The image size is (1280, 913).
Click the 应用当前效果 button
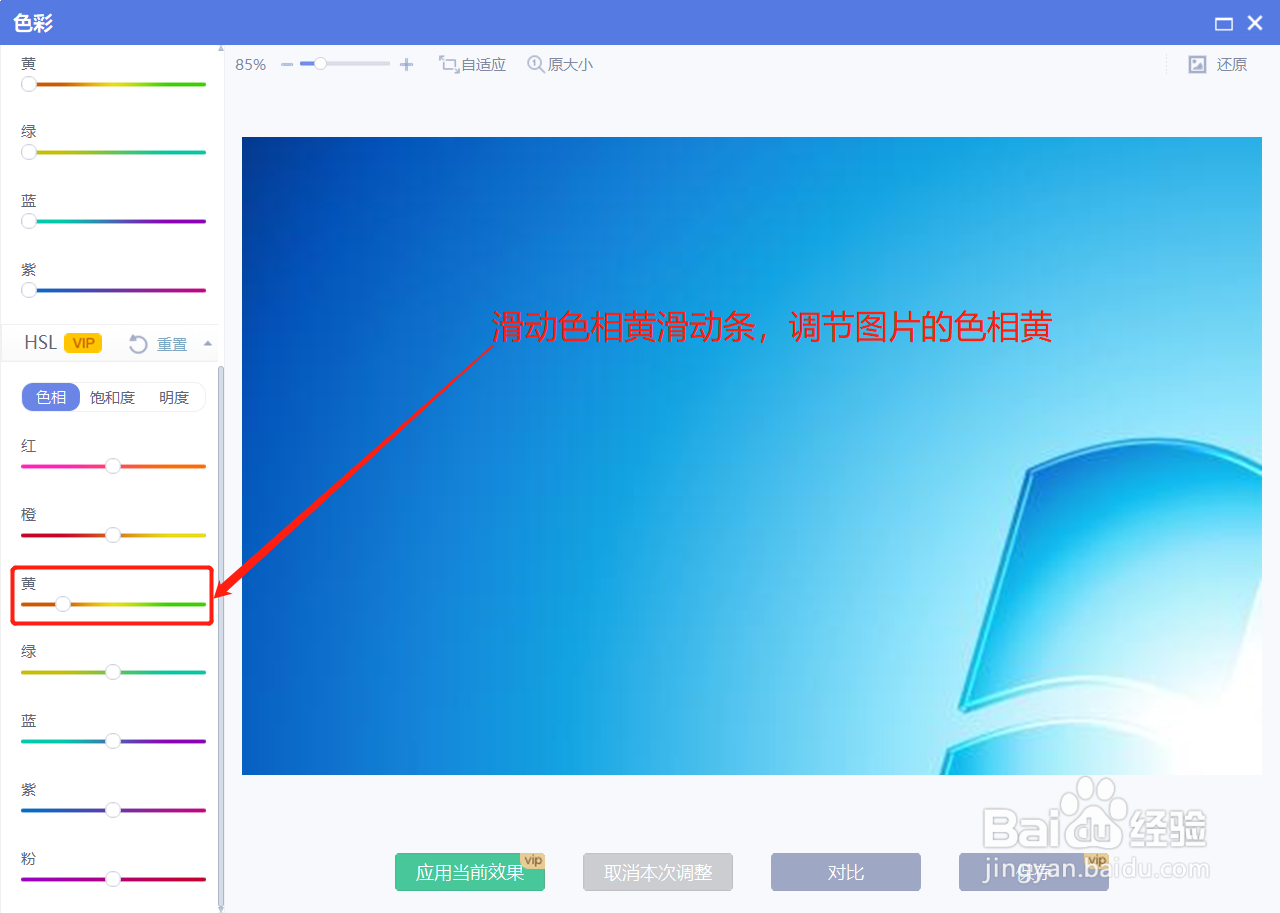point(470,872)
